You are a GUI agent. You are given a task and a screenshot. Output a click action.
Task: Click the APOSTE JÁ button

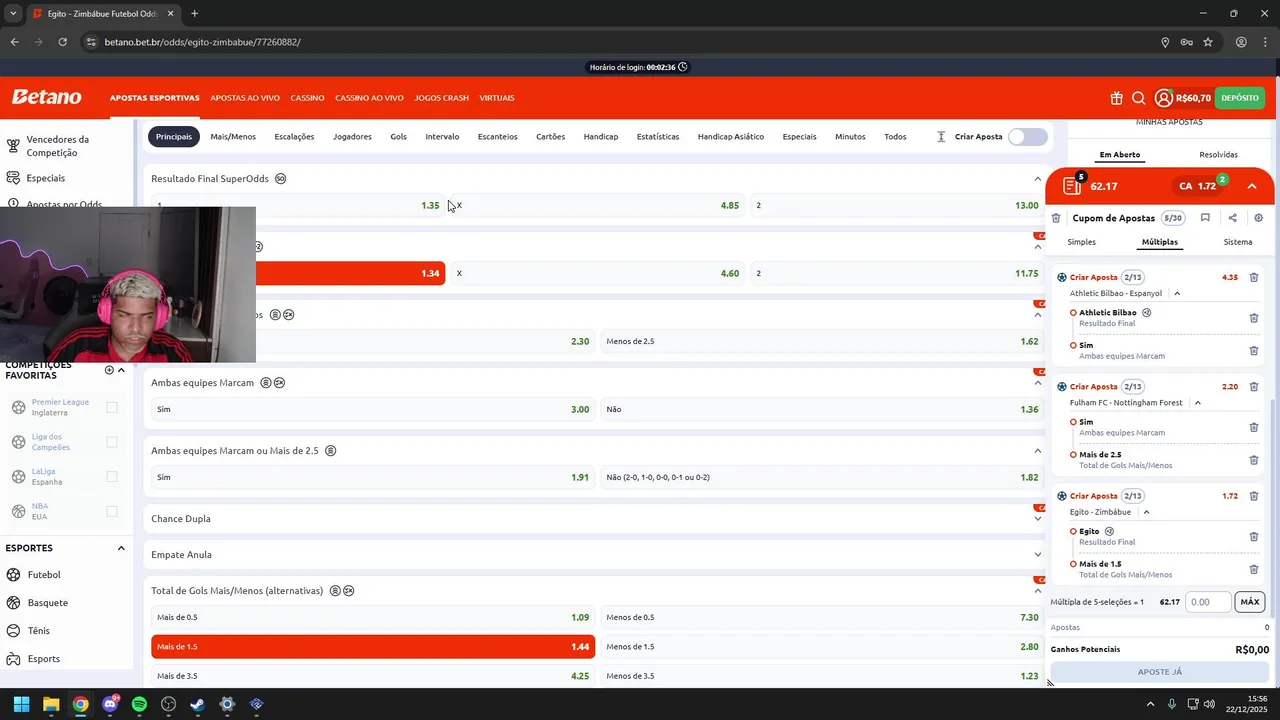1160,672
